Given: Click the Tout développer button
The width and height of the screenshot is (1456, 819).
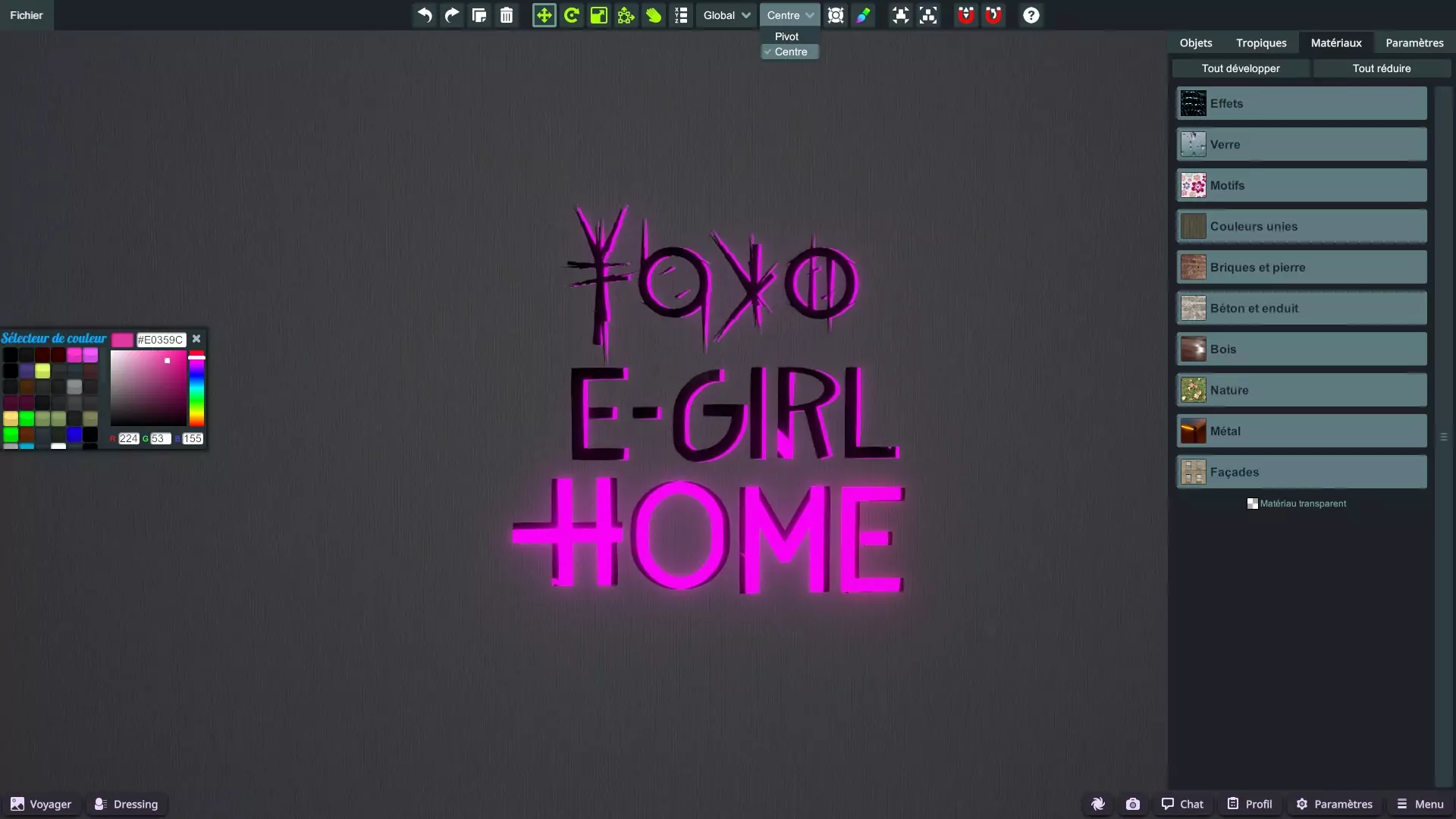Looking at the screenshot, I should click(1240, 68).
